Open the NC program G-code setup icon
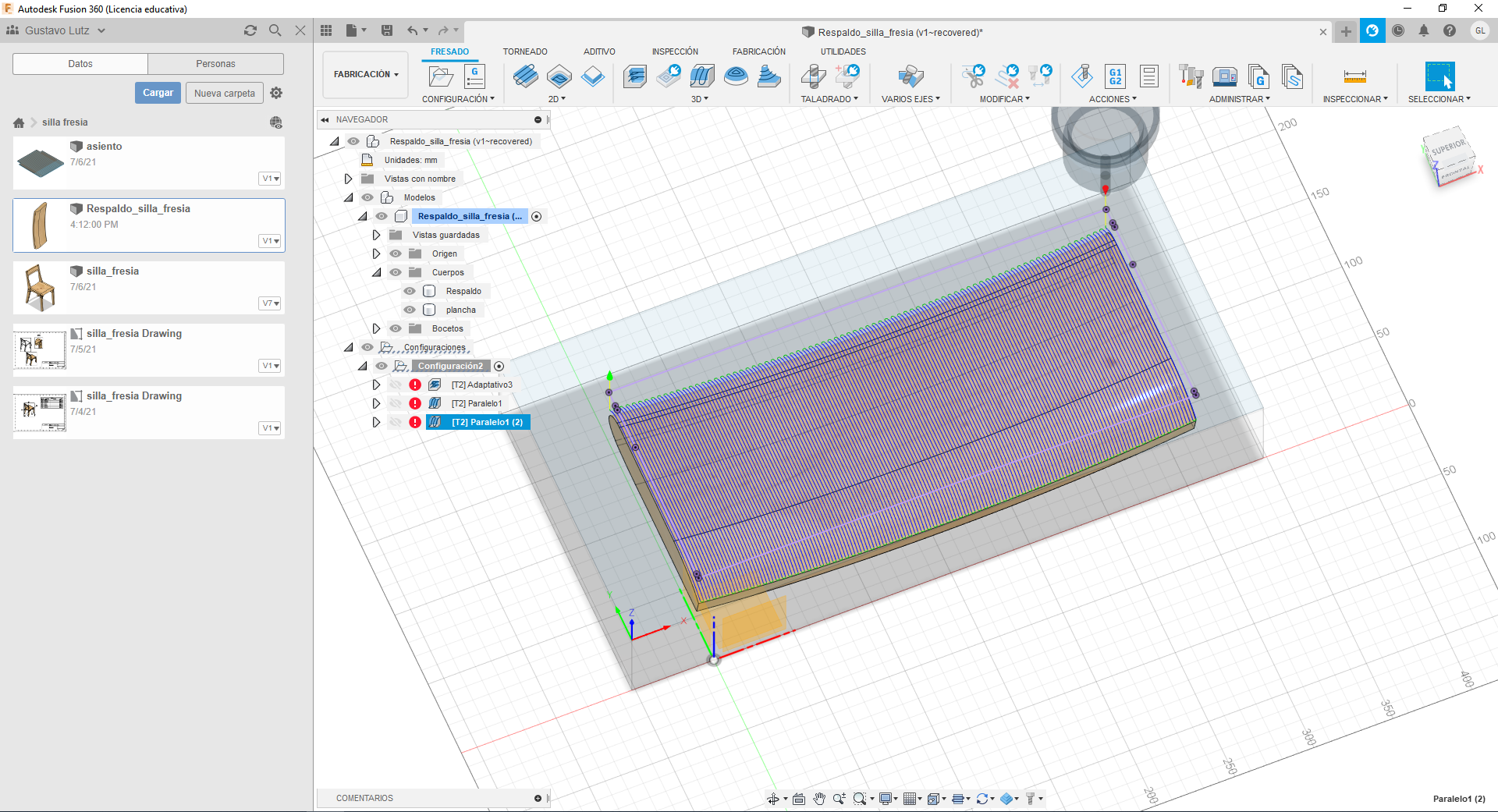This screenshot has width=1498, height=812. tap(474, 76)
